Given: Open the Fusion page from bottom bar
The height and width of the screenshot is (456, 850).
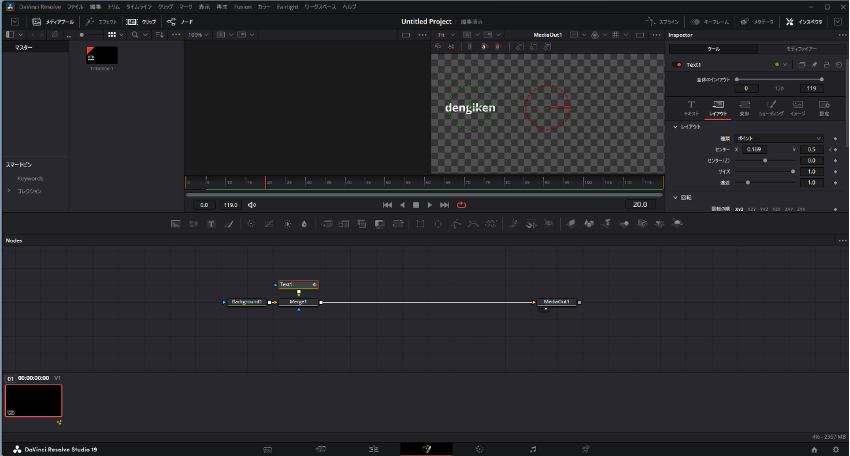Looking at the screenshot, I should 426,450.
